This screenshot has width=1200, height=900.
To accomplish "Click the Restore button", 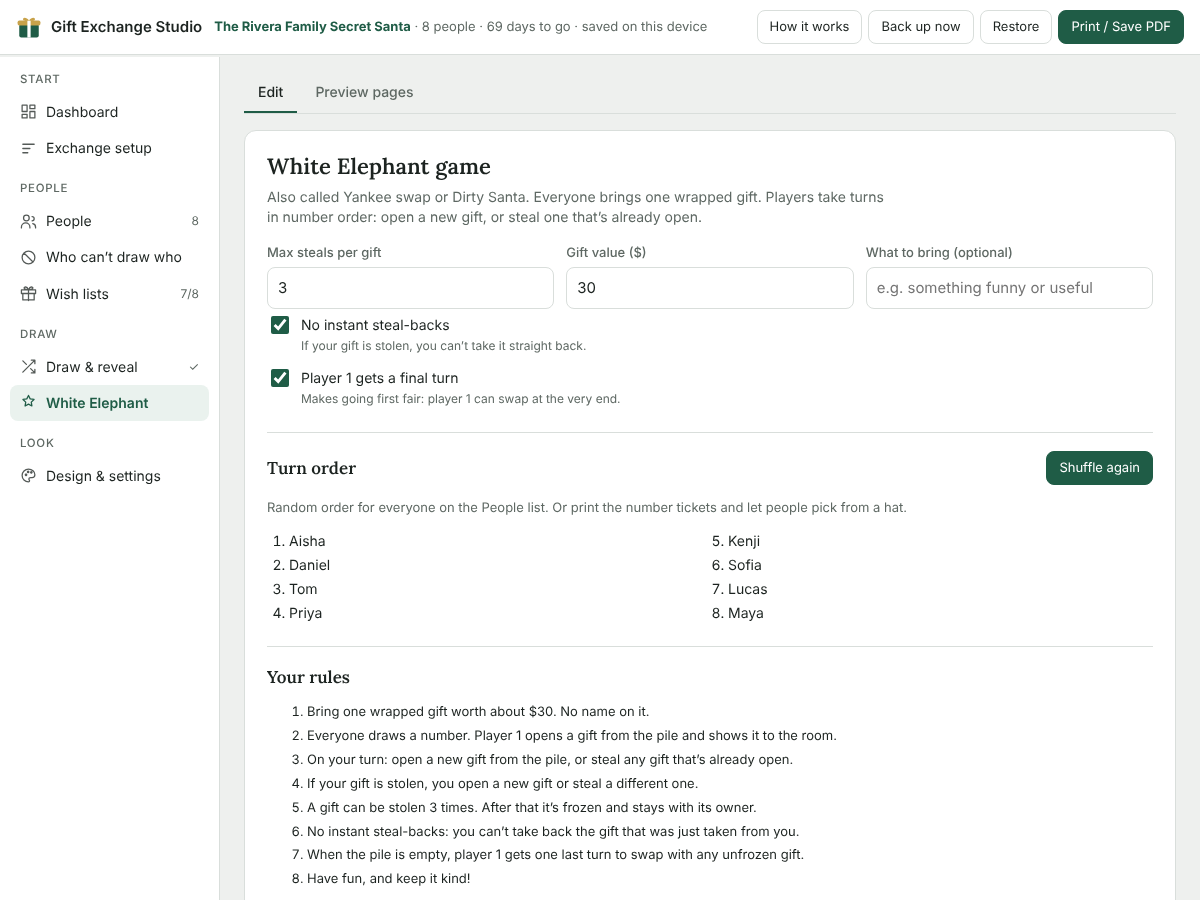I will (1016, 27).
